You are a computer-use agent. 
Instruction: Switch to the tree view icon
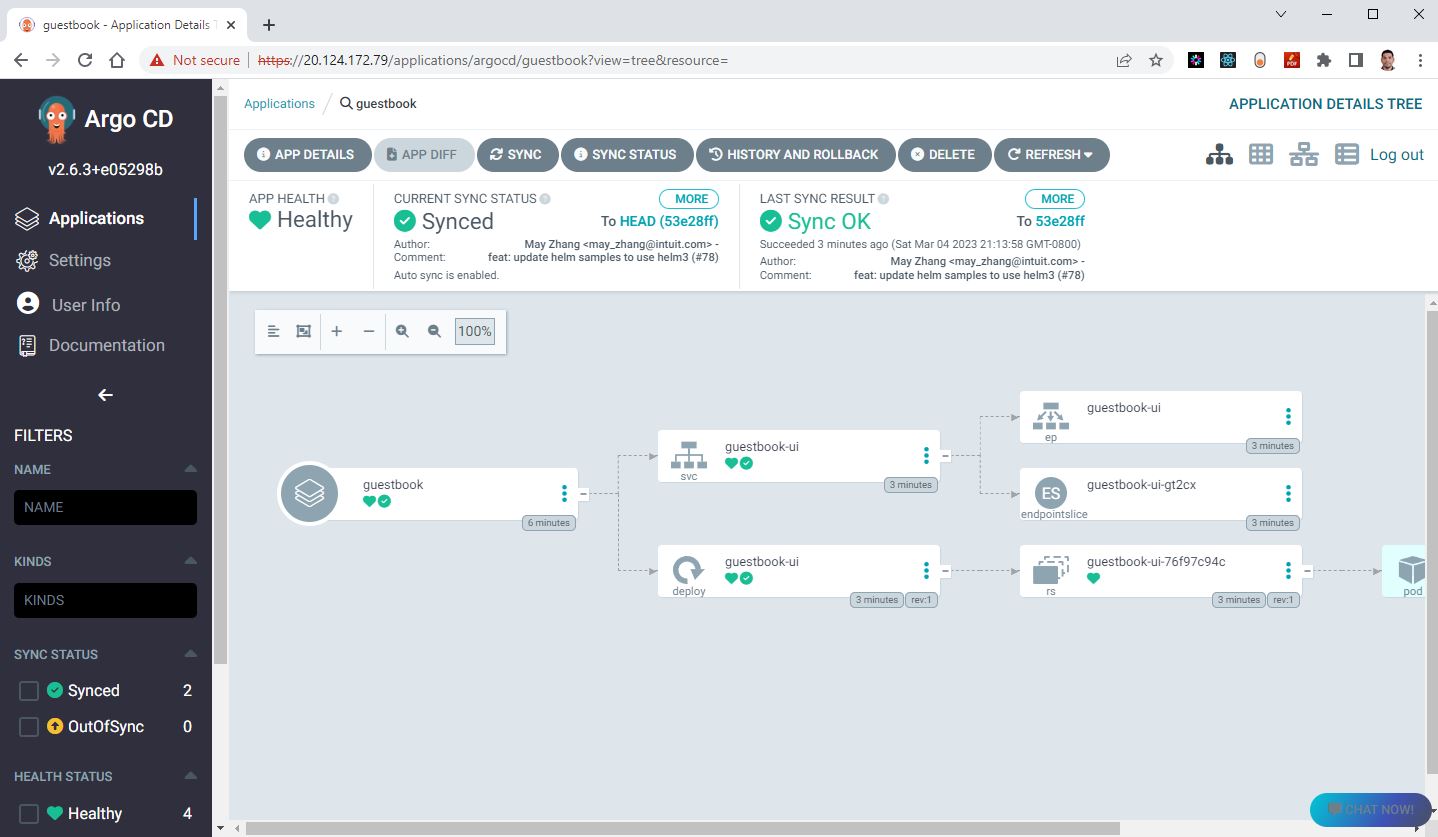1219,154
